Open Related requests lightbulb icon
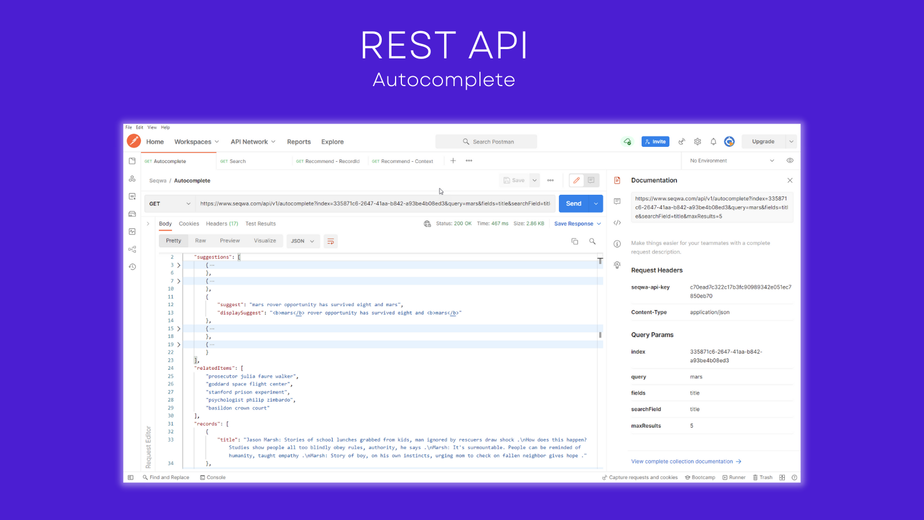924x520 pixels. click(x=617, y=265)
